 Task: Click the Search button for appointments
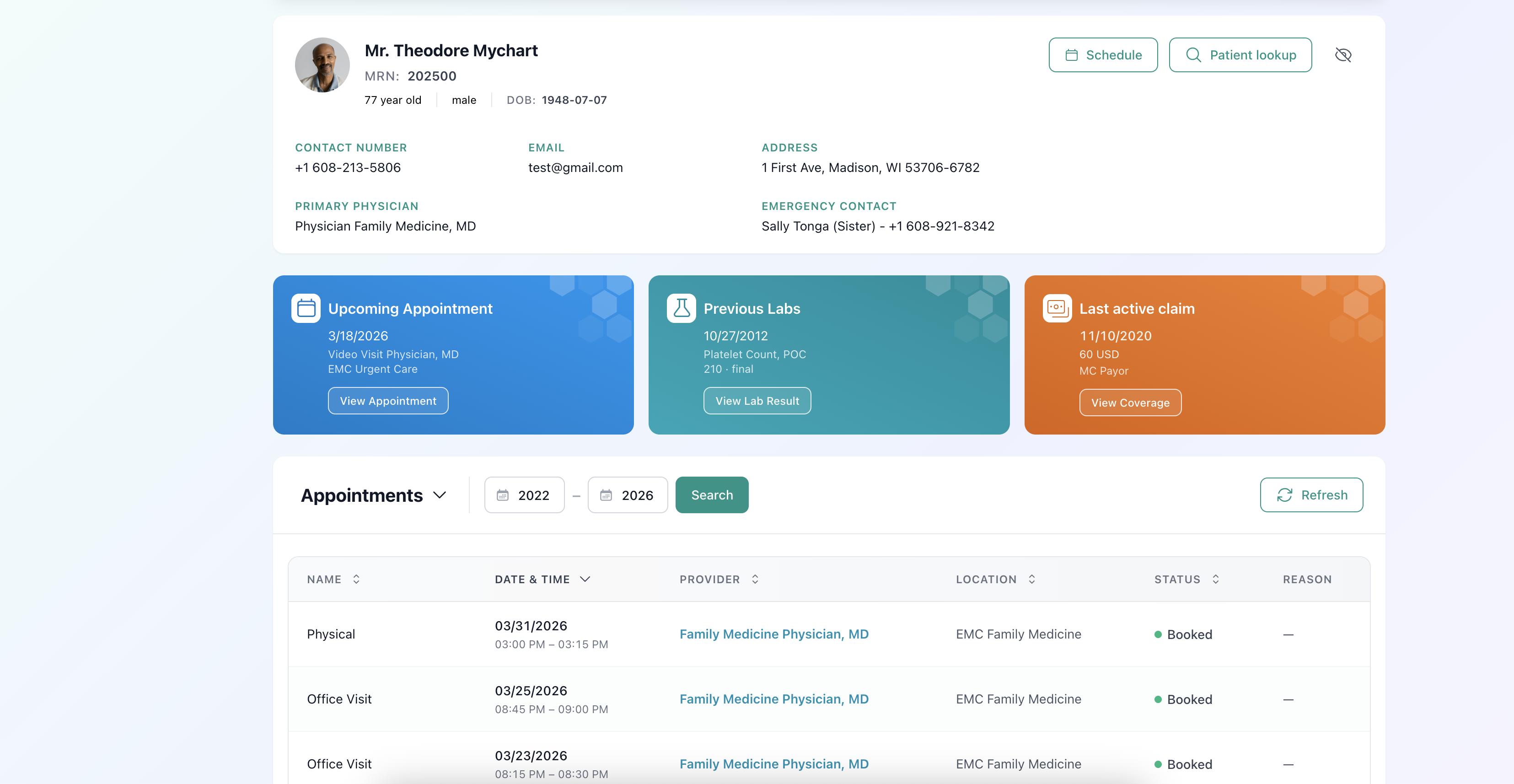[x=712, y=495]
